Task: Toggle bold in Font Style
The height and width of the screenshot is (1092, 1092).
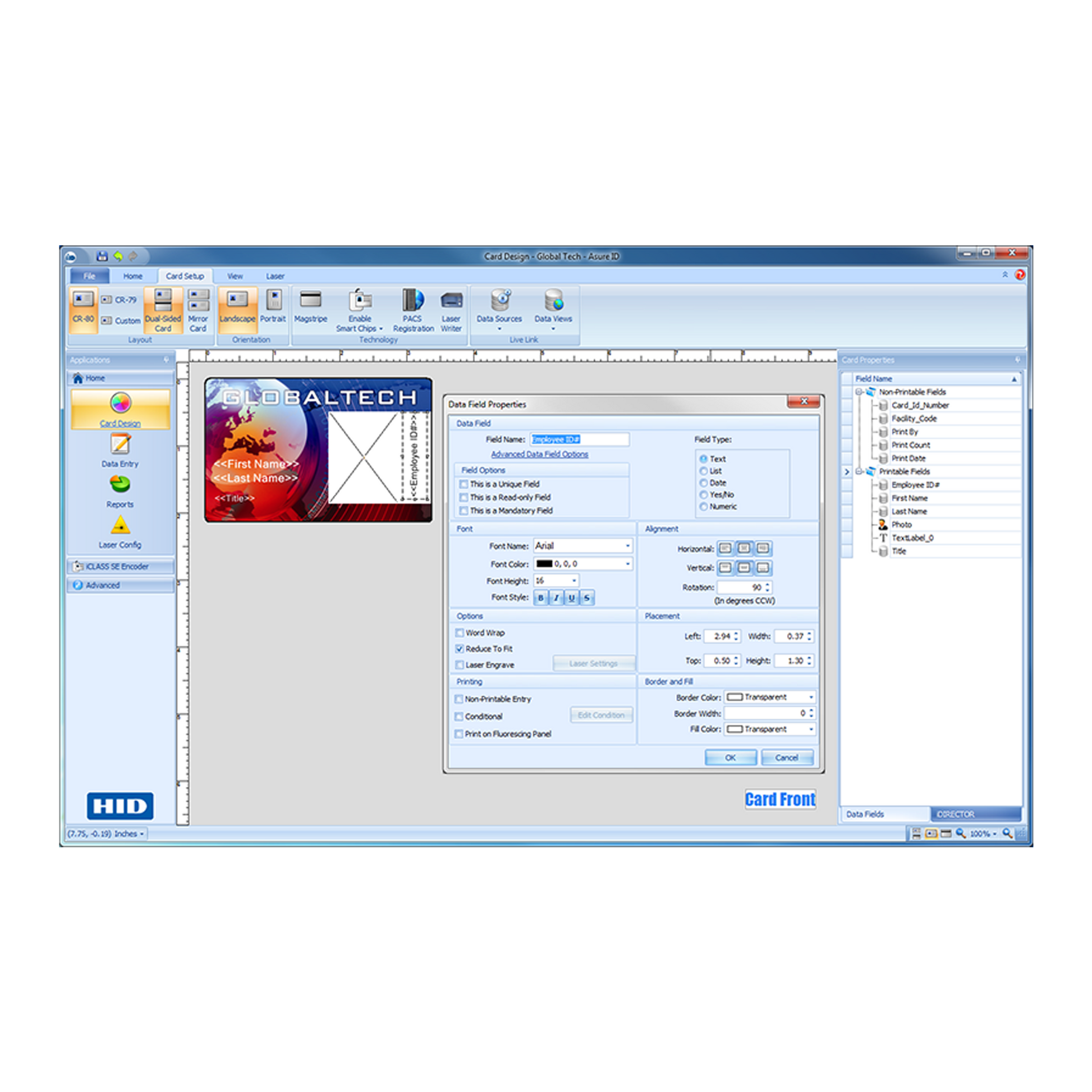Action: (541, 598)
